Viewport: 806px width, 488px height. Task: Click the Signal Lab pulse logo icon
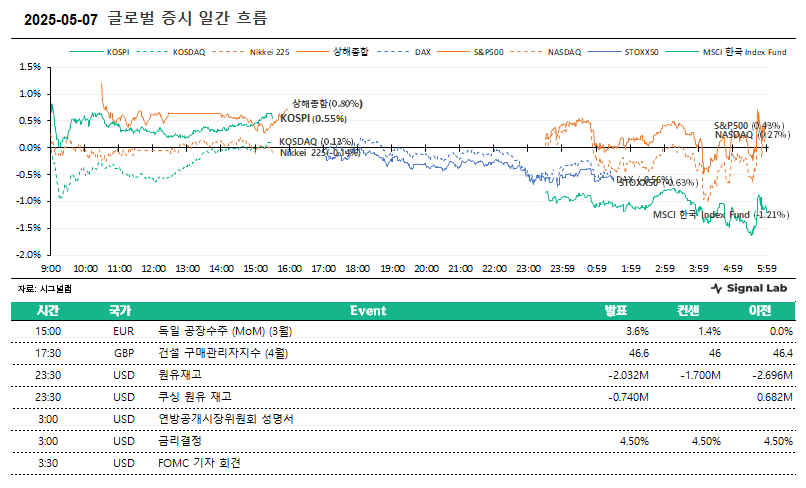coord(717,288)
